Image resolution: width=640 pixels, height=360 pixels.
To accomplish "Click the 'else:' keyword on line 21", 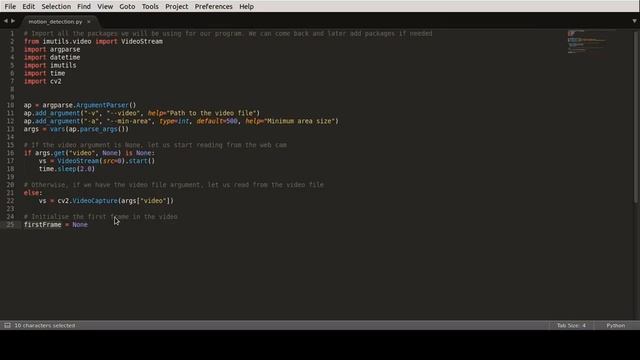I will (x=33, y=193).
